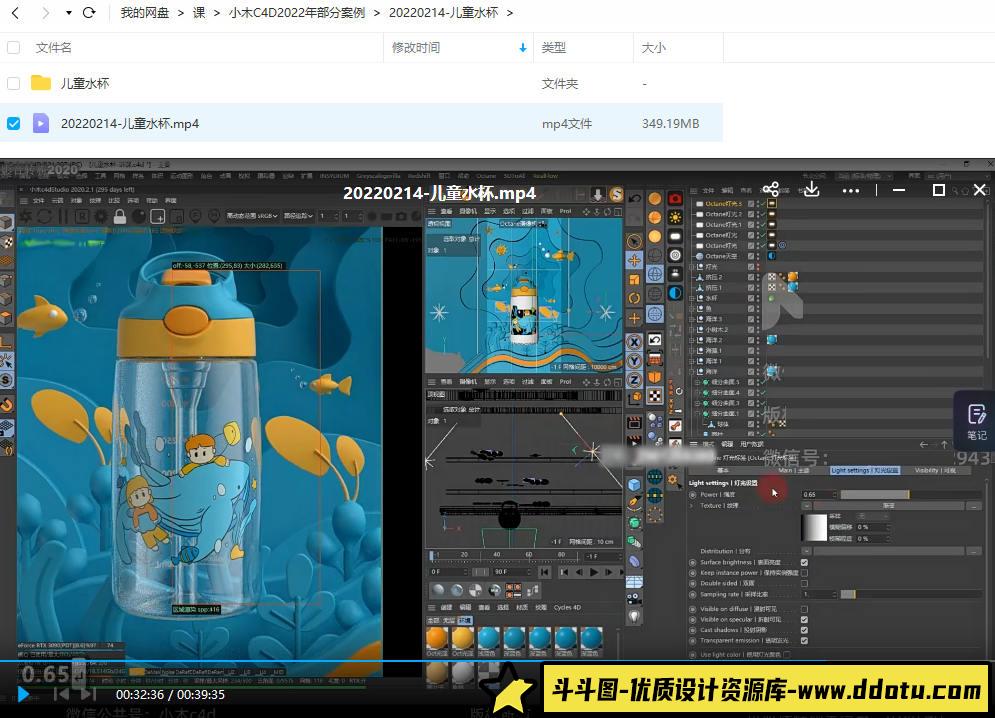Click the C4D light bulb icon
This screenshot has height=718, width=995.
point(634,616)
